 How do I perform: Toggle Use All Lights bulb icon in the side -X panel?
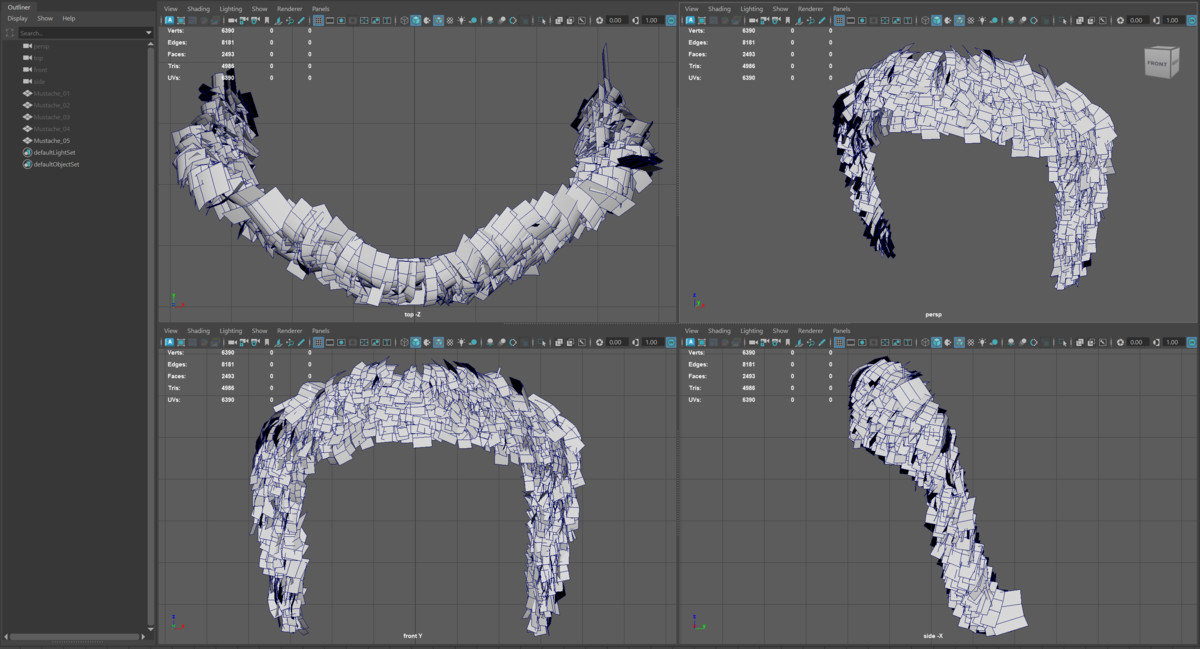[982, 342]
